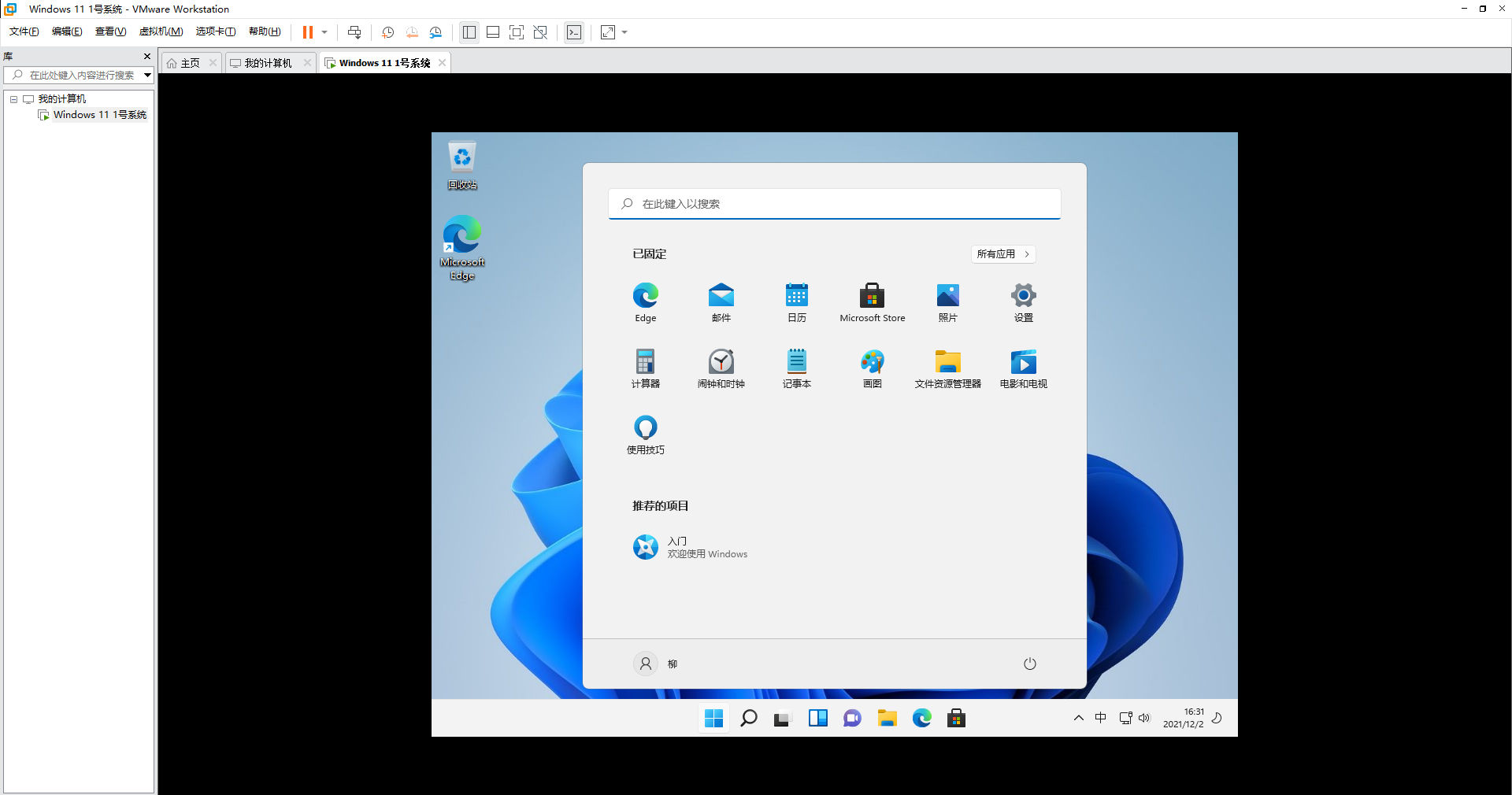Open the dropdown arrow beside the pause button
The image size is (1512, 795).
[x=324, y=32]
